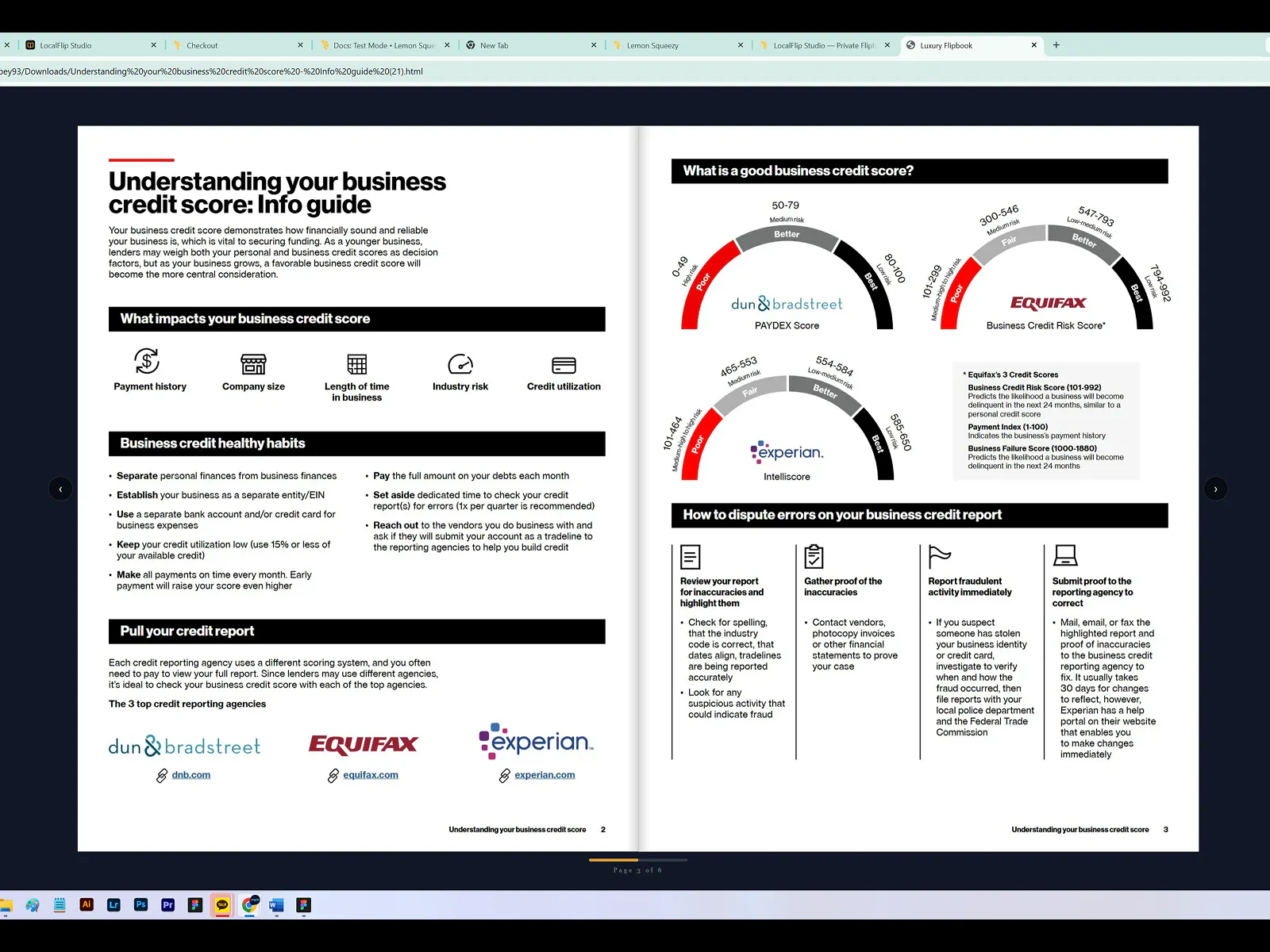Click the clipboard icon above Gather proof
The height and width of the screenshot is (952, 1270).
pos(814,557)
